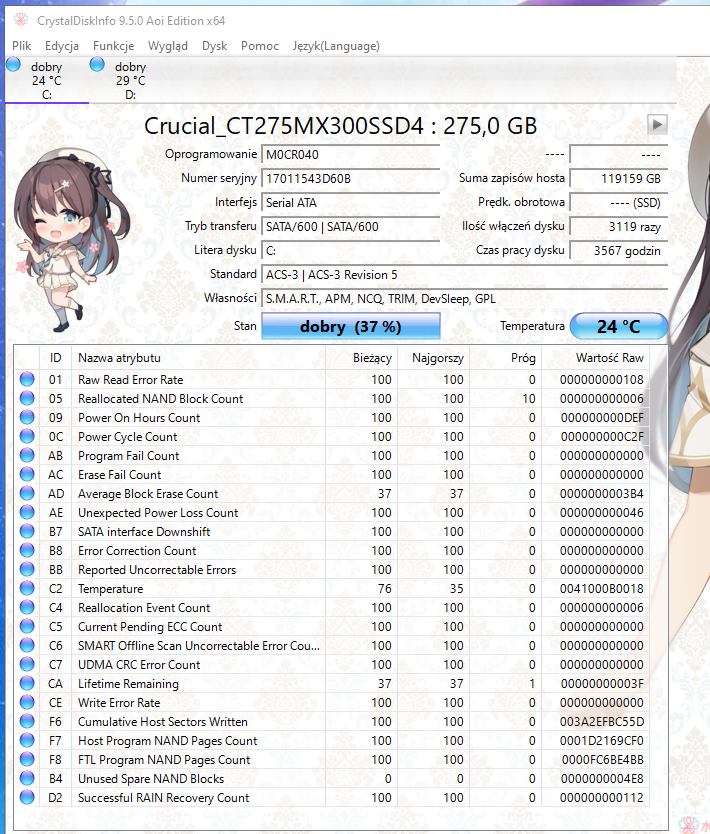Click the Własności features field

click(464, 298)
